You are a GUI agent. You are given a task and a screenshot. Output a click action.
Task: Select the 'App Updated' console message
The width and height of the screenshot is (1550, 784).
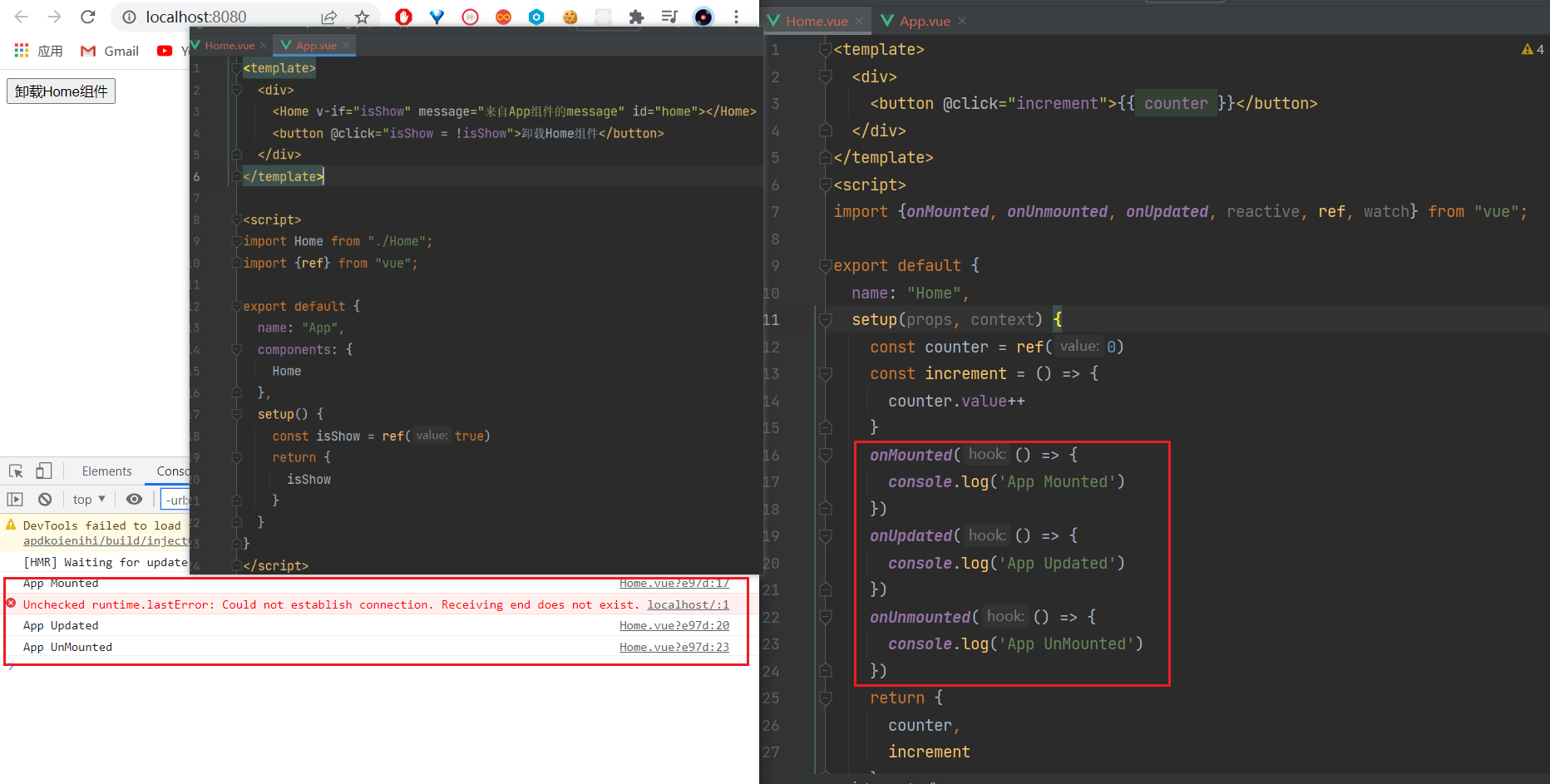click(61, 625)
